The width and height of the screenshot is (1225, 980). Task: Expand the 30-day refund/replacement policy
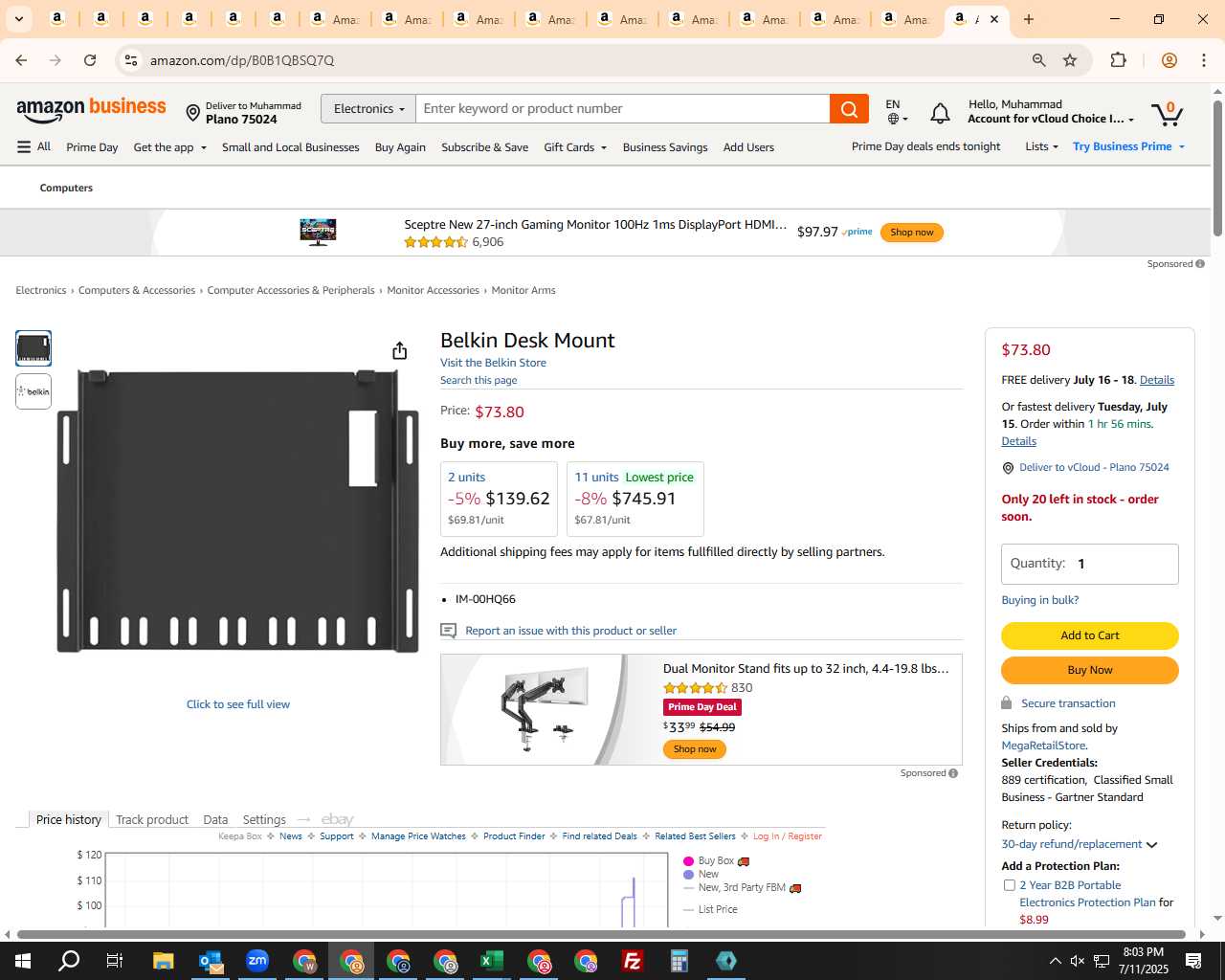coord(1079,844)
